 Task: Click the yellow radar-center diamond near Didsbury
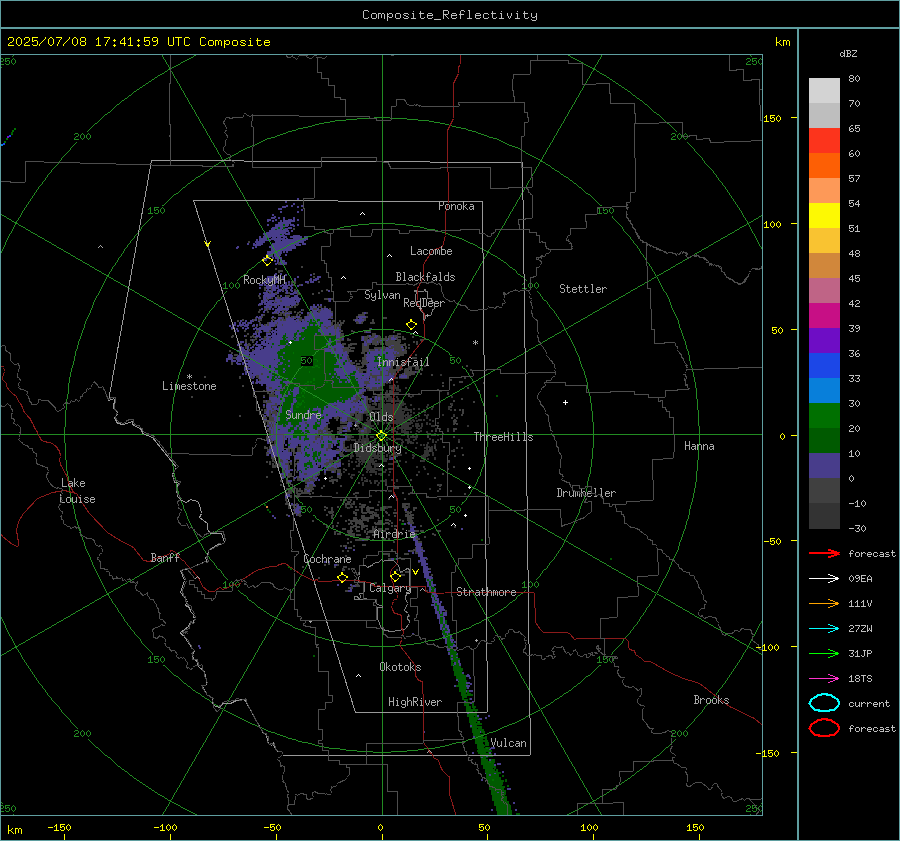tap(382, 436)
